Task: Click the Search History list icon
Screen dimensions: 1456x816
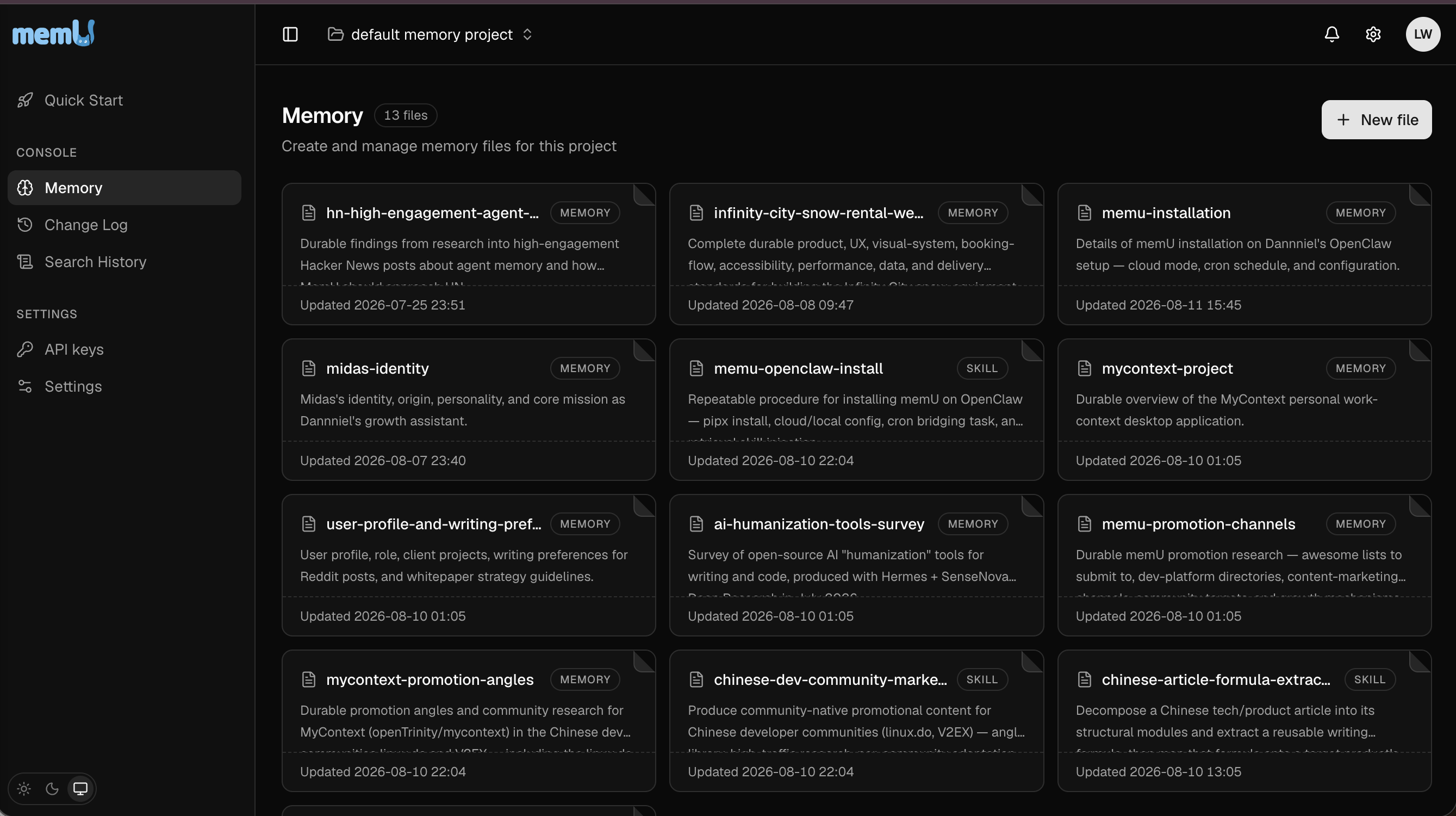Action: click(x=25, y=262)
